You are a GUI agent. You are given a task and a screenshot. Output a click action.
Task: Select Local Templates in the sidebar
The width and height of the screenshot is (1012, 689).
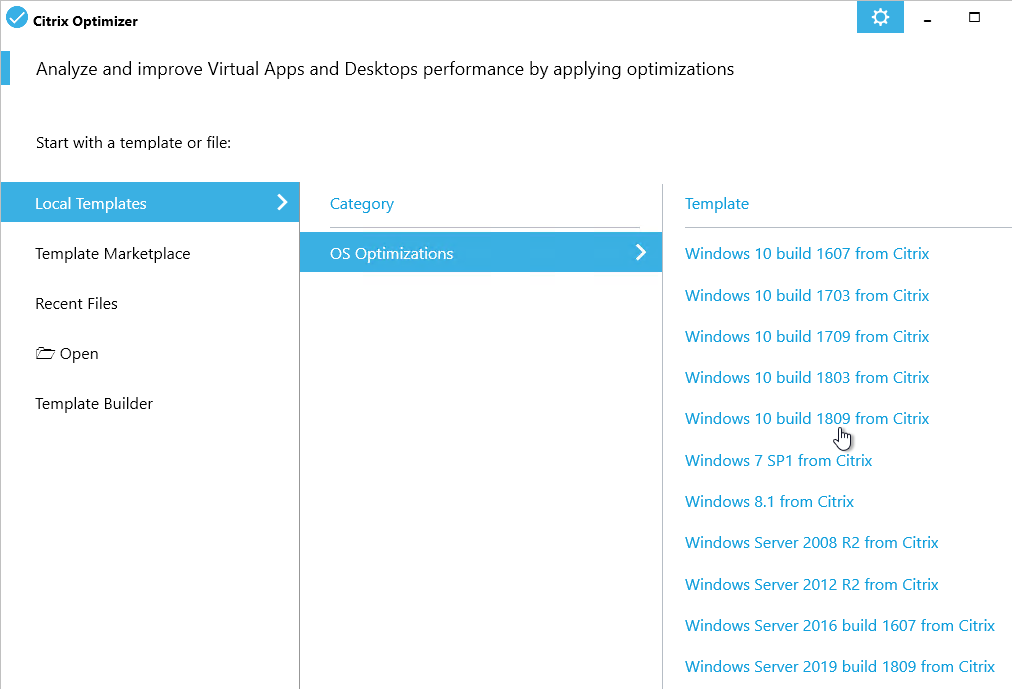150,203
